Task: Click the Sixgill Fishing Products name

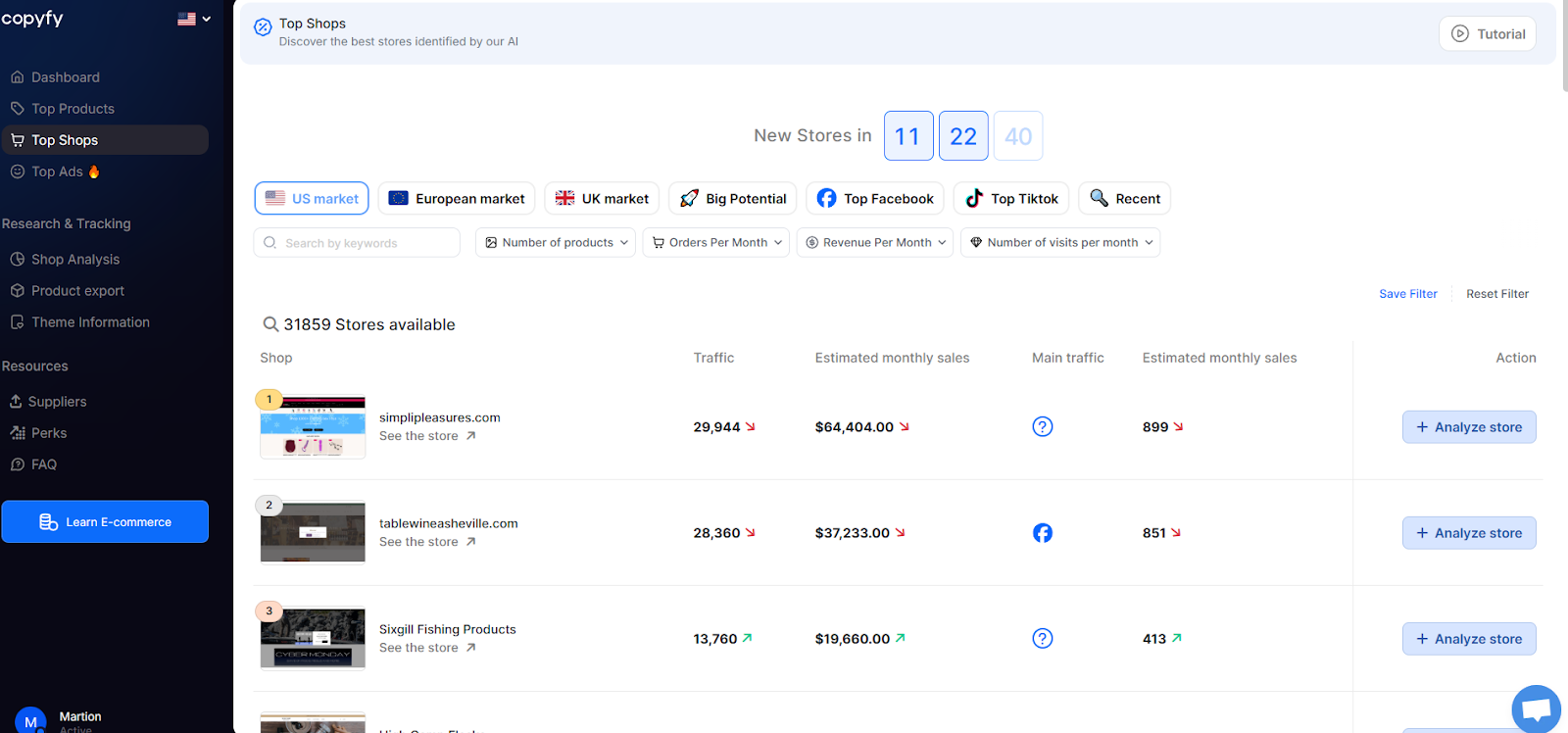Action: point(447,629)
